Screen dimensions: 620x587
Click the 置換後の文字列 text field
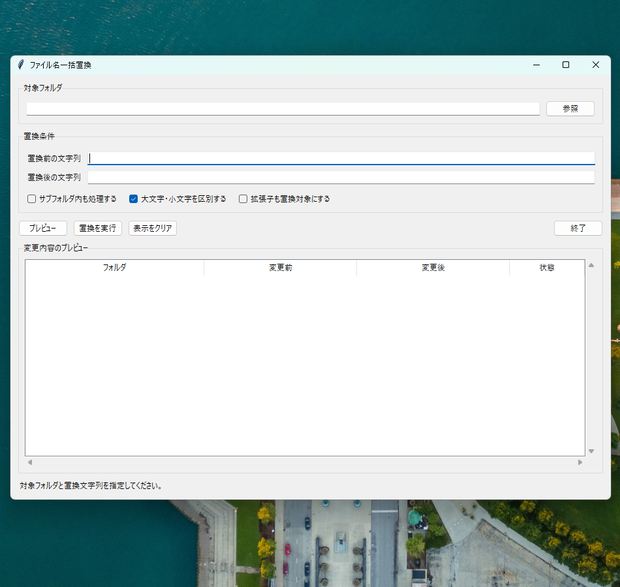tap(341, 177)
